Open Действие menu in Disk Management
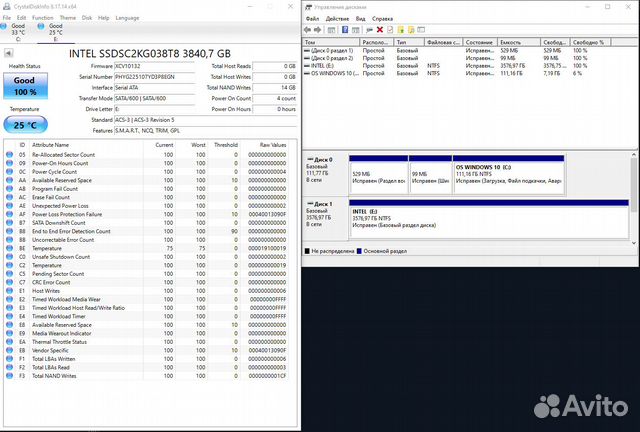The image size is (640, 432). (337, 19)
